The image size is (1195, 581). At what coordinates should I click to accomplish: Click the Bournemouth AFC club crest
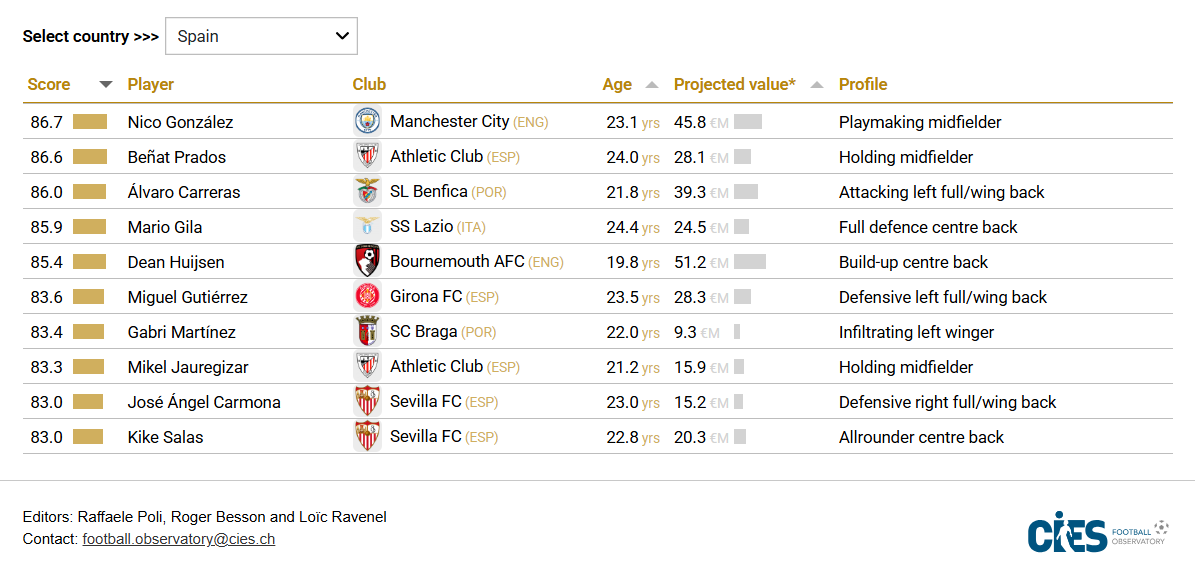point(368,262)
